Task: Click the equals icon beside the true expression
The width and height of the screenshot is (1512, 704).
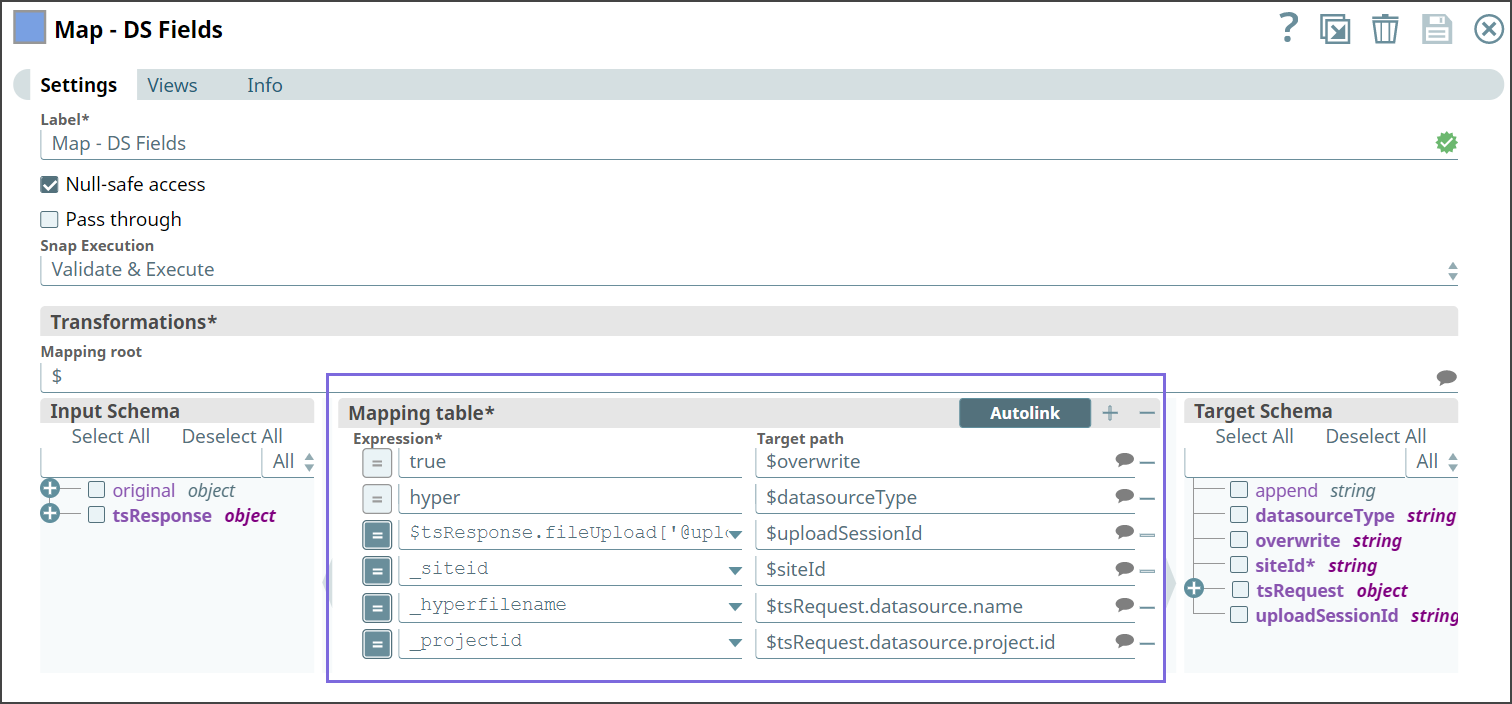Action: tap(377, 461)
